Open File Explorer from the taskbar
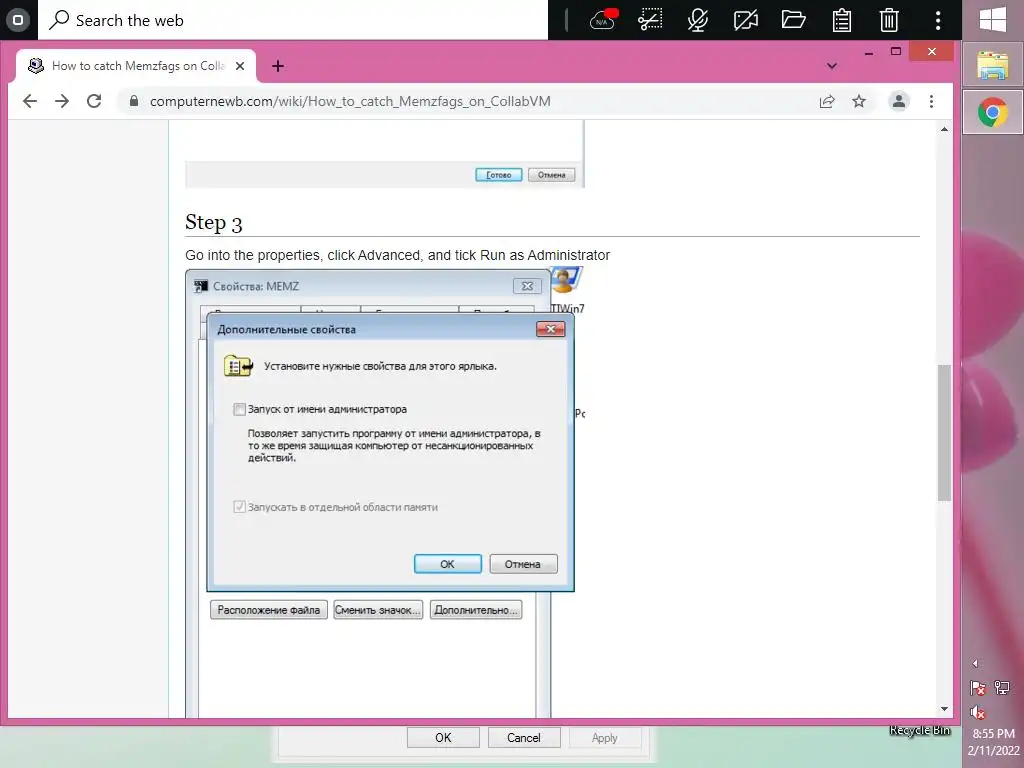The image size is (1024, 768). [x=993, y=66]
